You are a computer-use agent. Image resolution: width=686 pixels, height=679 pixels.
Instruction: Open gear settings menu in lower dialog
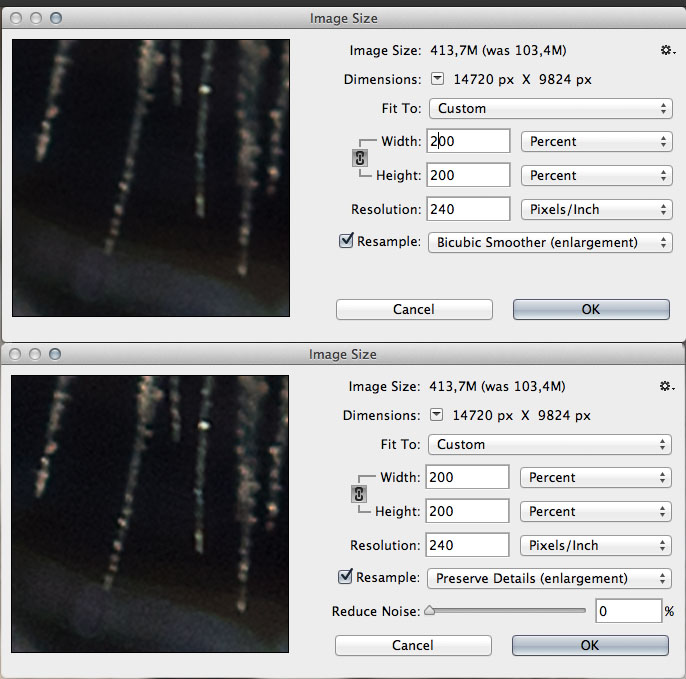click(667, 386)
